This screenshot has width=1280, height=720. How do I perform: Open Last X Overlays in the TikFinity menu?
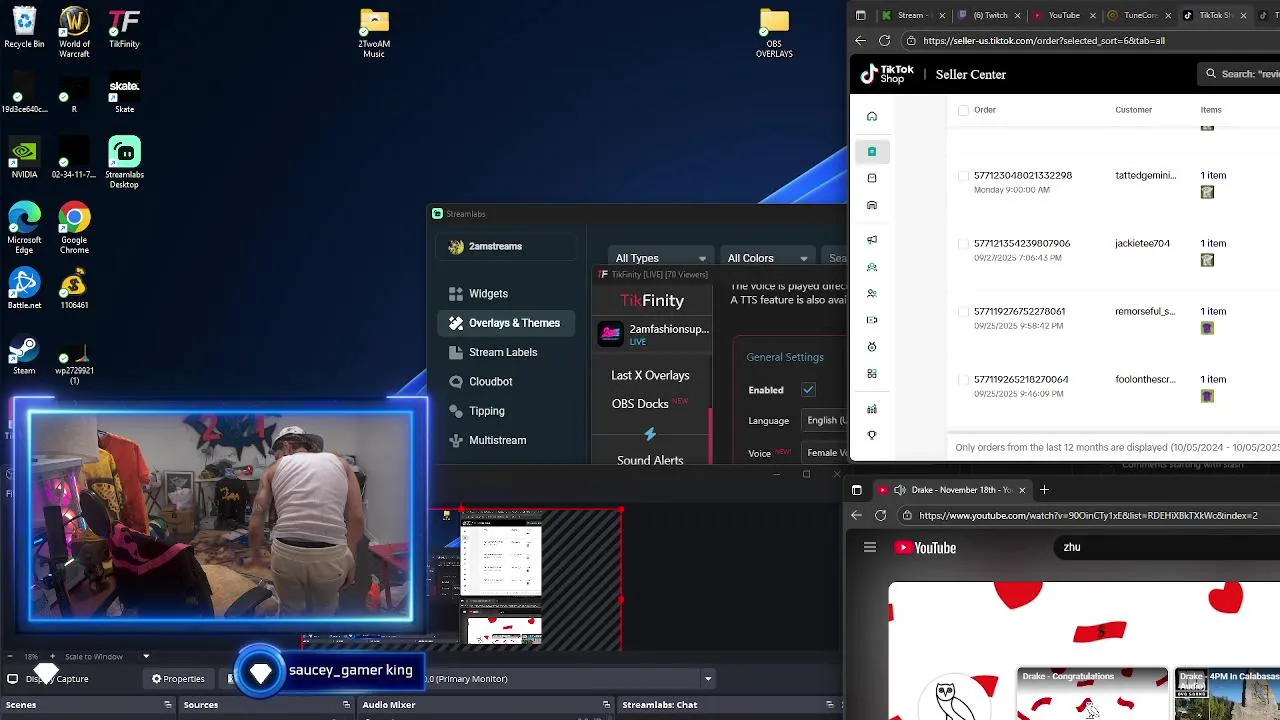650,376
